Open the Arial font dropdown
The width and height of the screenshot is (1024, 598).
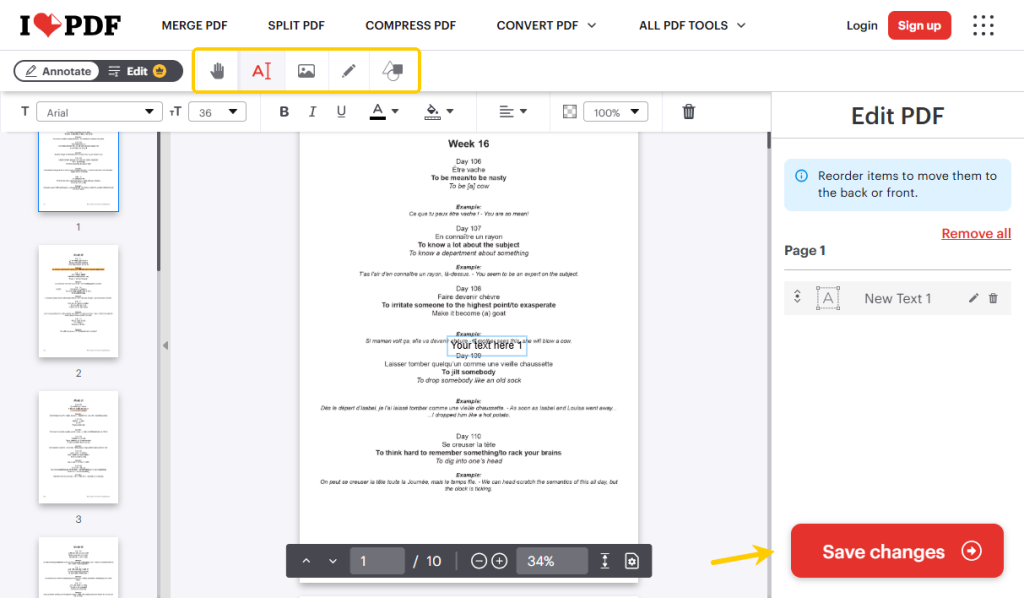click(99, 112)
